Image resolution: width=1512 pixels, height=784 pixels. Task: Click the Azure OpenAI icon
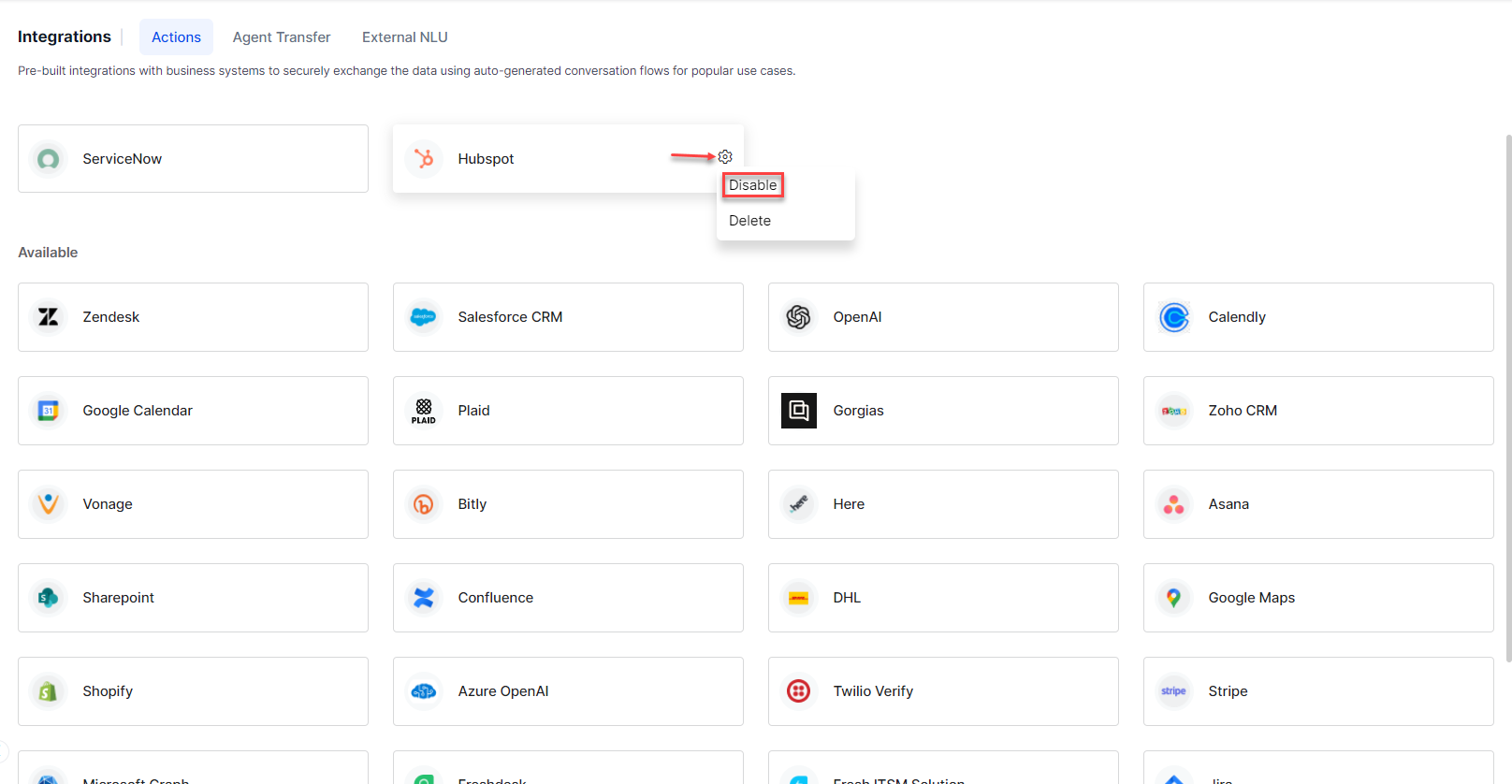click(424, 691)
